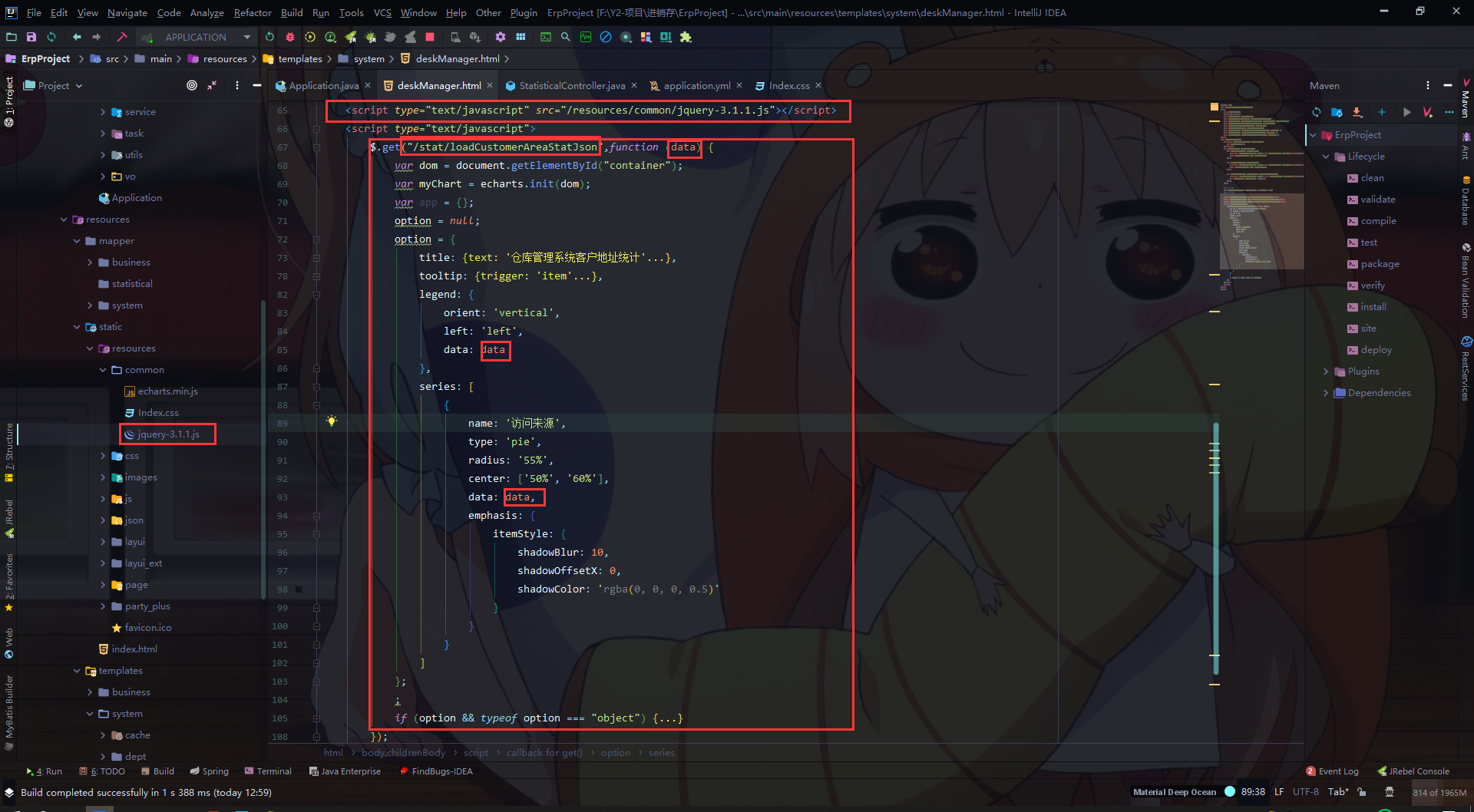Open the Refactor menu
Screen dimensions: 1474x812
pyautogui.click(x=253, y=12)
